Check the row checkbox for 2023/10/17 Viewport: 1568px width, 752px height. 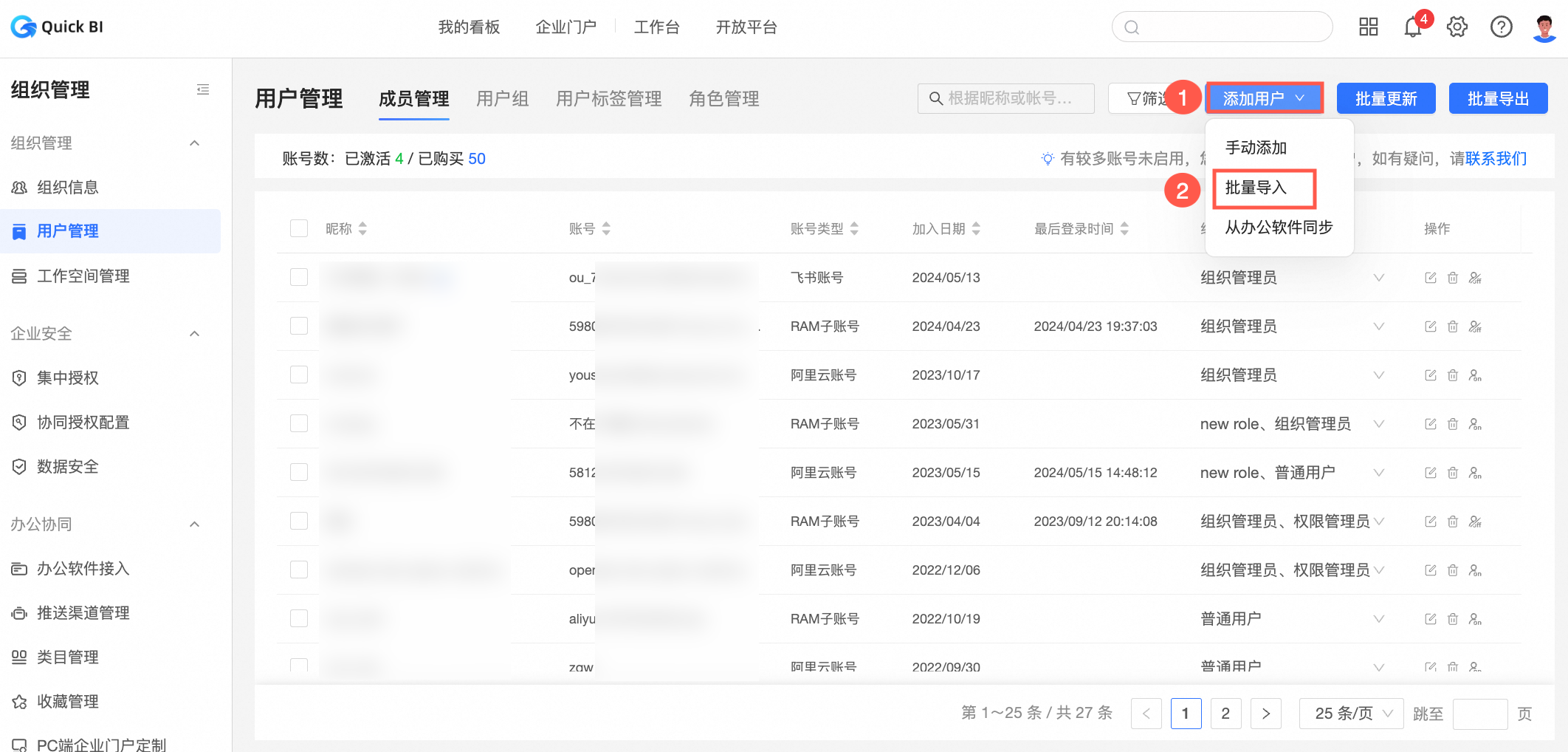tap(299, 375)
